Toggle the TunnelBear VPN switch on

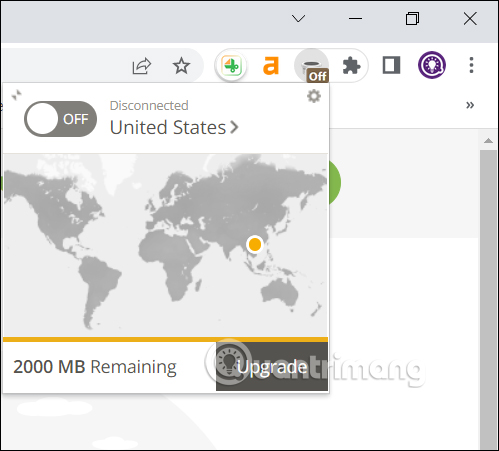[x=60, y=119]
